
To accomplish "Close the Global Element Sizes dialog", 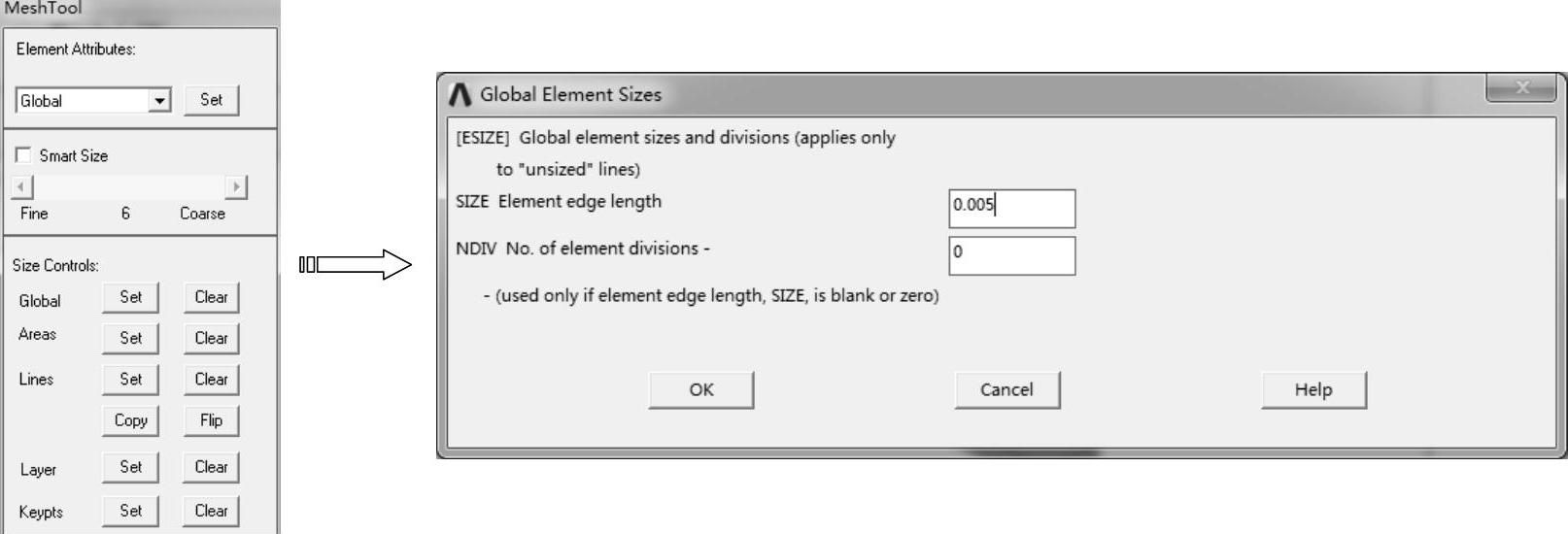I will tap(1521, 88).
